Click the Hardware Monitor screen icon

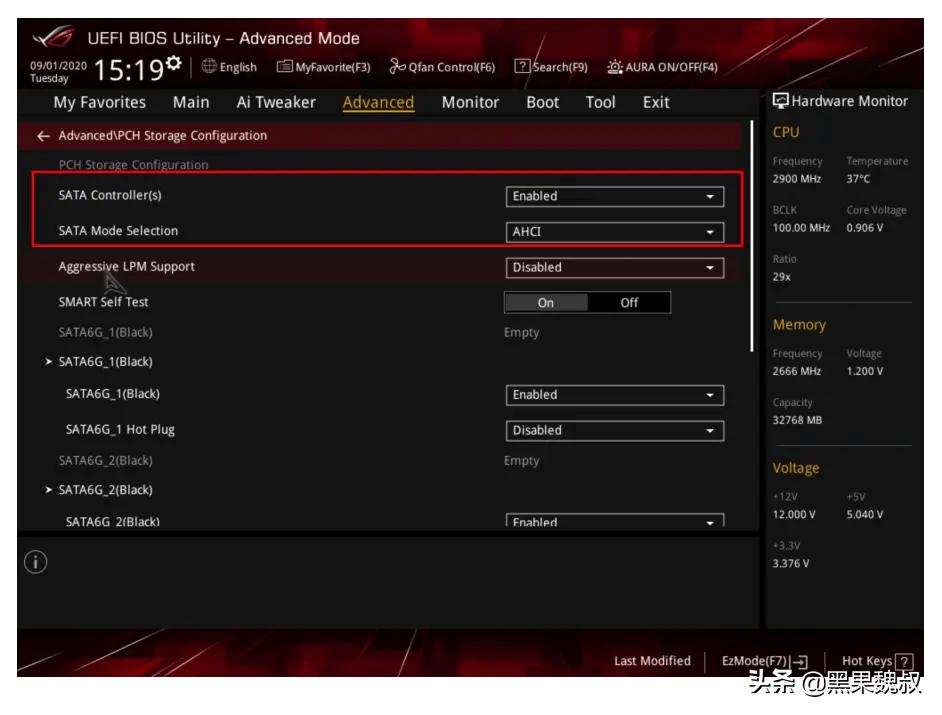click(x=780, y=101)
